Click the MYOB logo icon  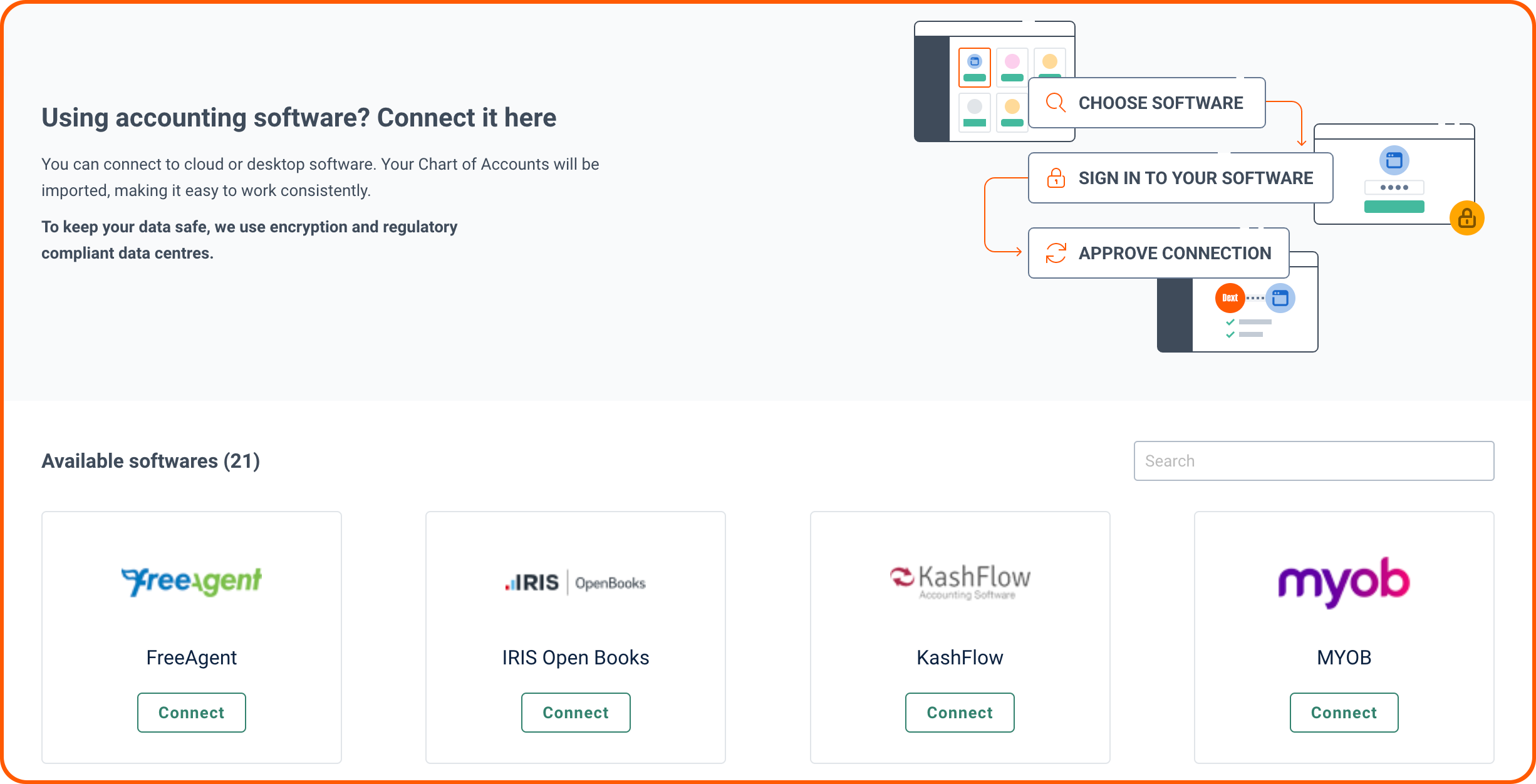[1343, 579]
